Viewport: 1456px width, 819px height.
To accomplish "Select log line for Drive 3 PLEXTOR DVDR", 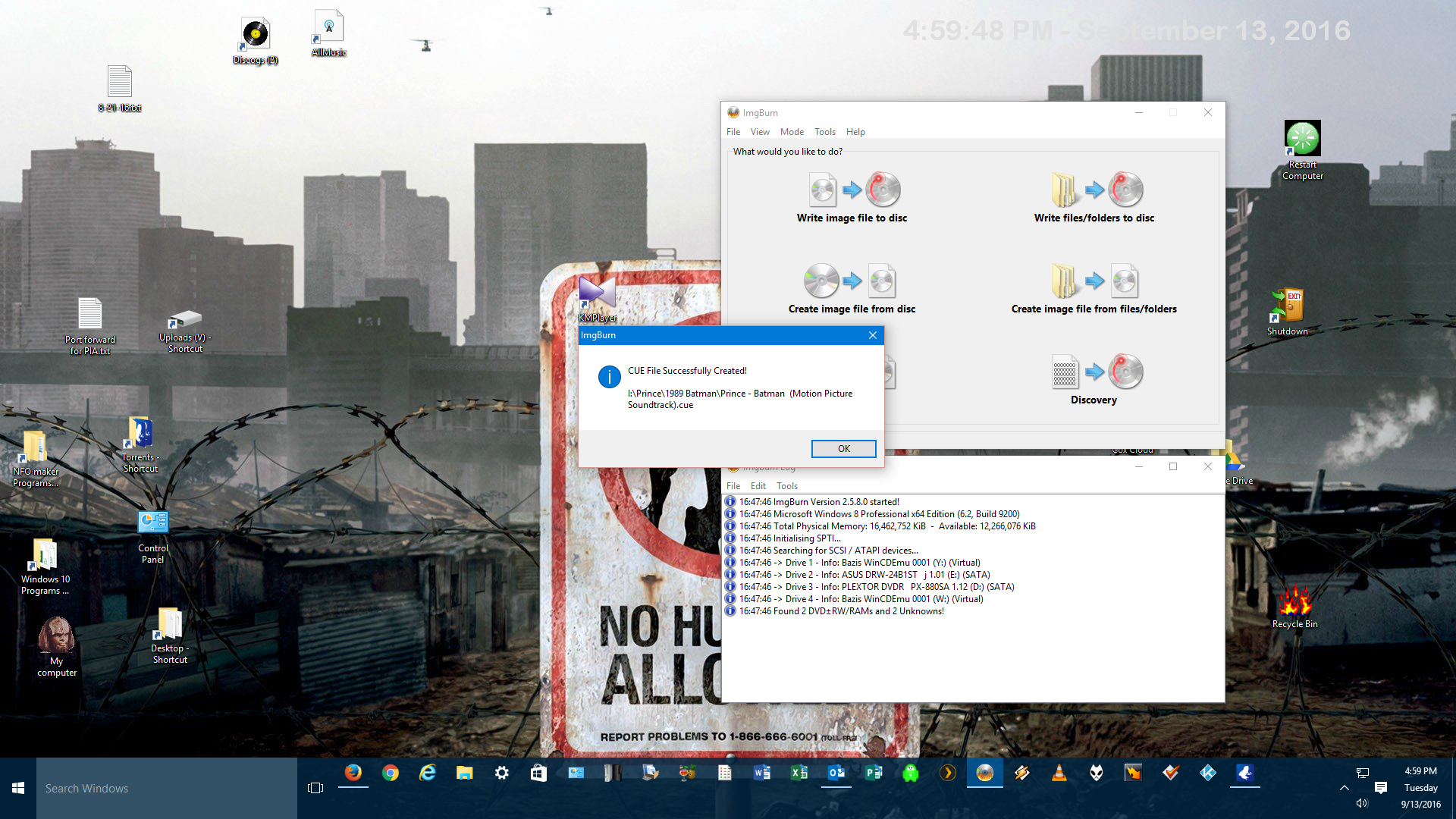I will coord(877,587).
